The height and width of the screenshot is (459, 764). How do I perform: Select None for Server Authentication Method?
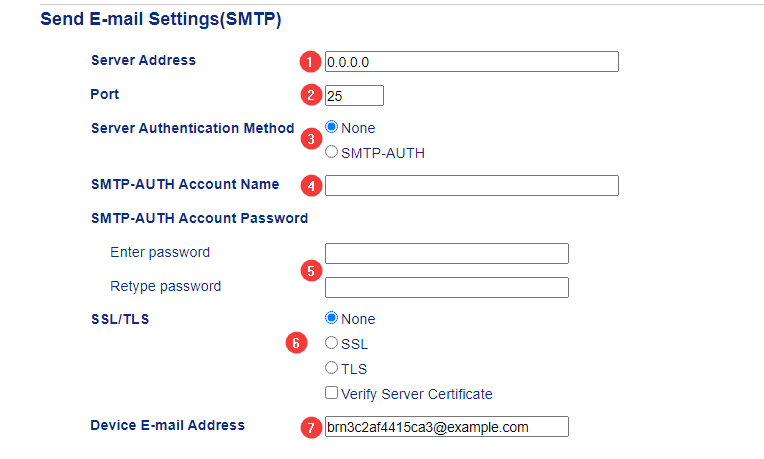point(332,128)
